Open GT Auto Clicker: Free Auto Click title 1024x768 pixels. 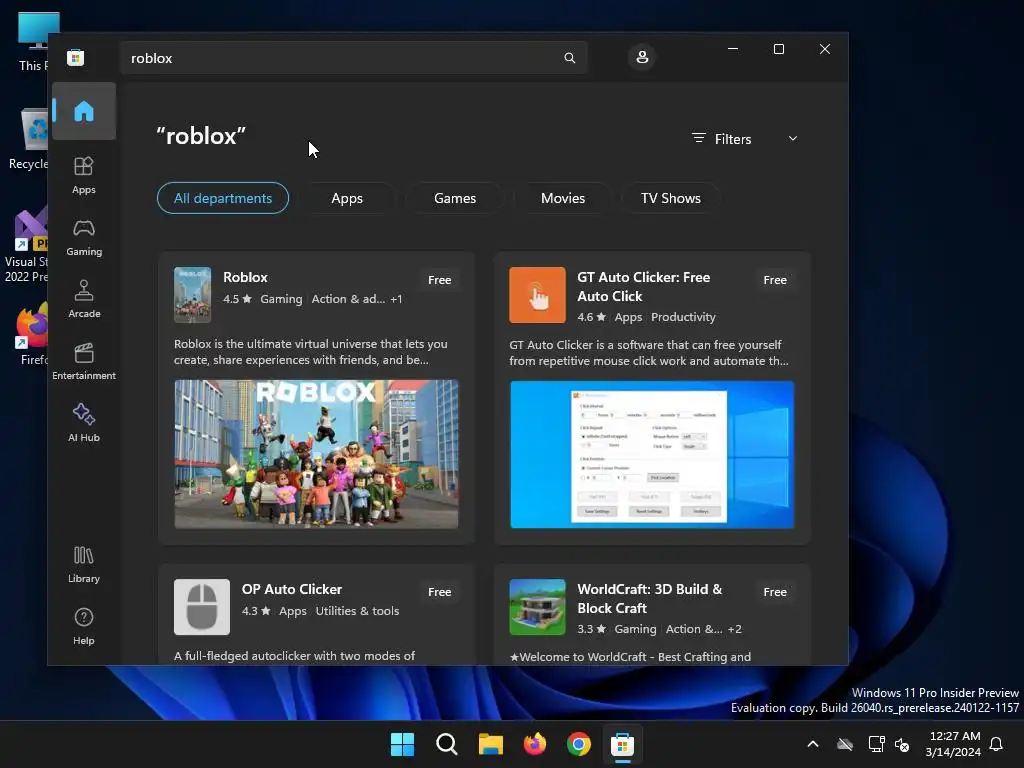(643, 287)
